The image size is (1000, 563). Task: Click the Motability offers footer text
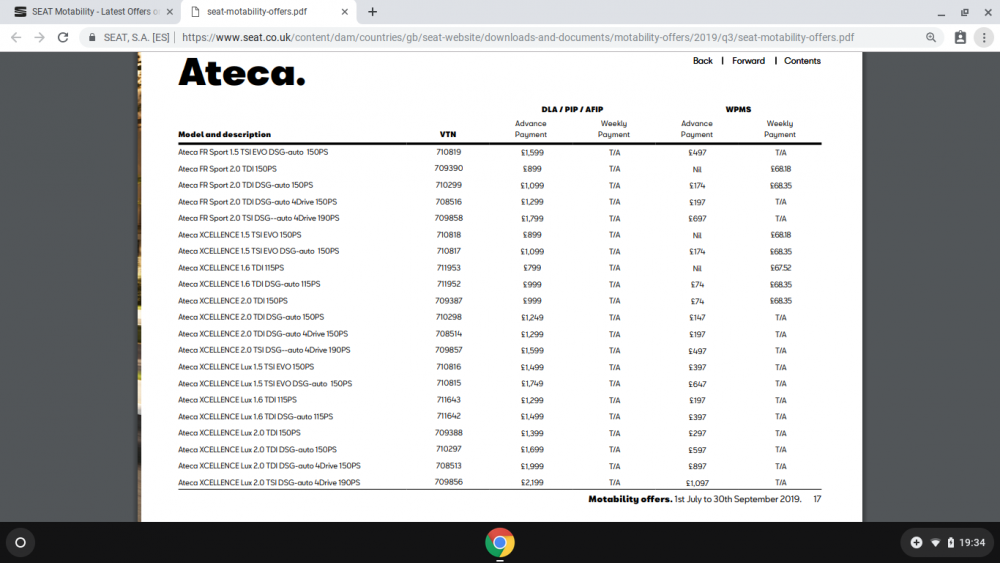pos(695,499)
